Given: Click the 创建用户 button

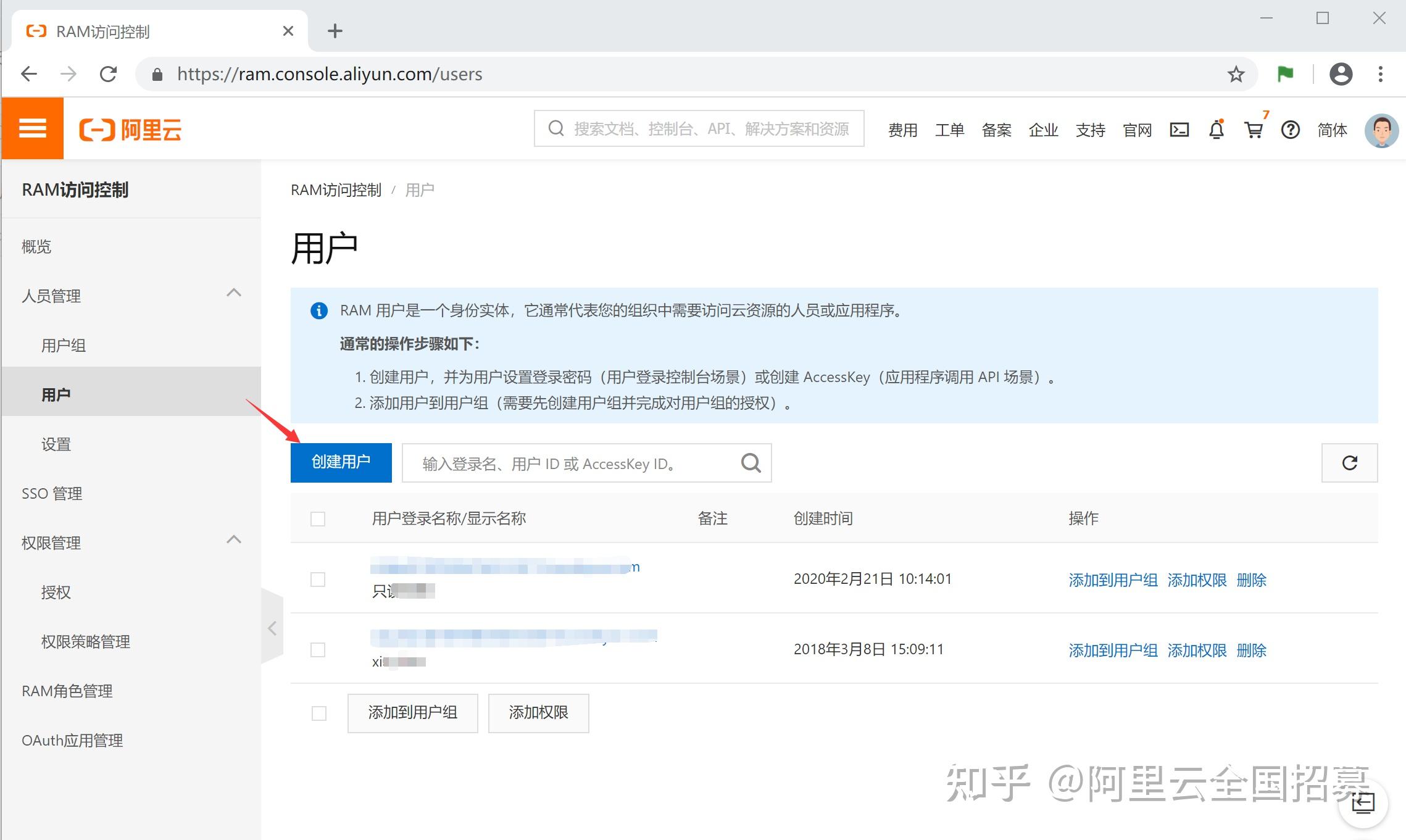Looking at the screenshot, I should 341,462.
